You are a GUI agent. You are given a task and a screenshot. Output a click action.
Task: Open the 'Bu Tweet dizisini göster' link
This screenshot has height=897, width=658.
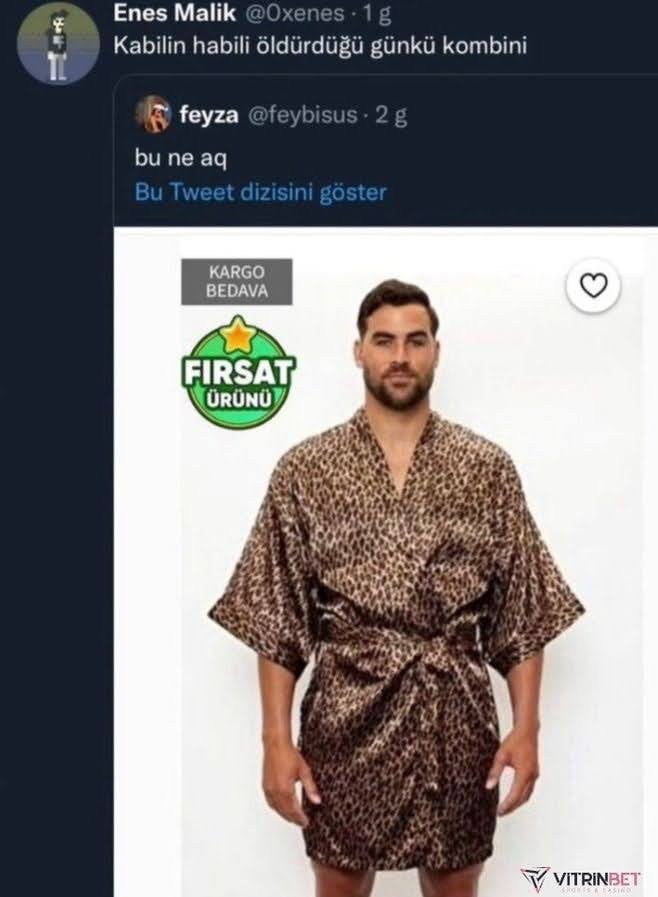(x=260, y=191)
